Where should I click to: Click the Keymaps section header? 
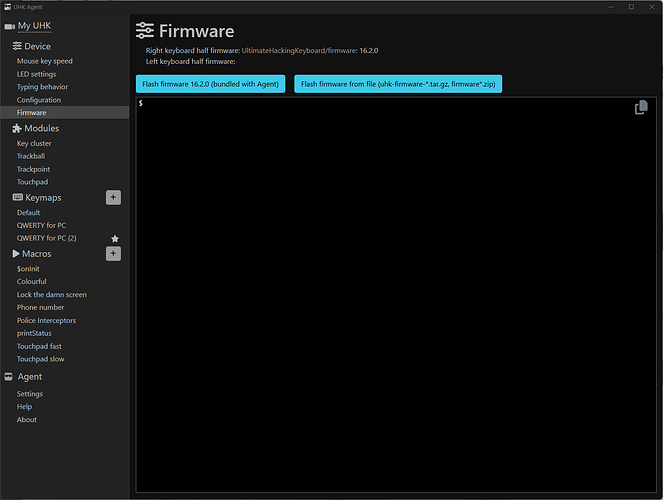coord(43,198)
